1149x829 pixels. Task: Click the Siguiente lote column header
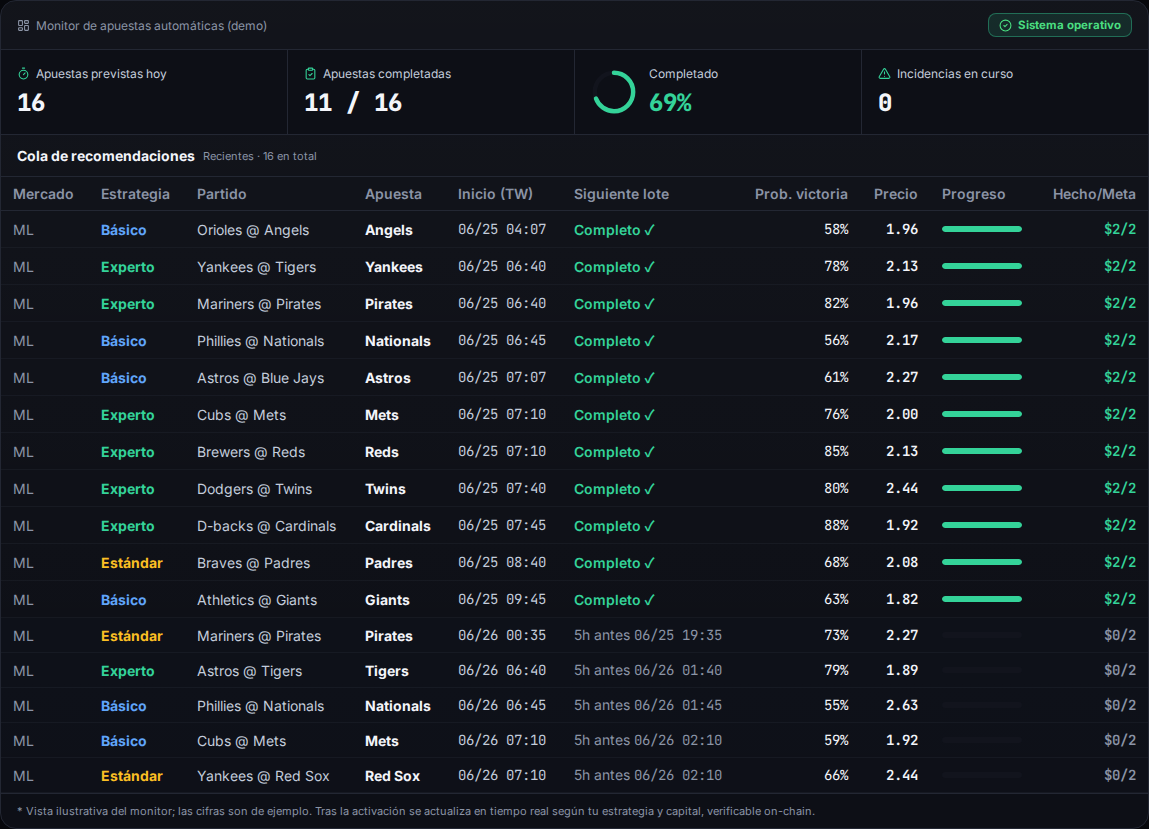click(x=621, y=194)
